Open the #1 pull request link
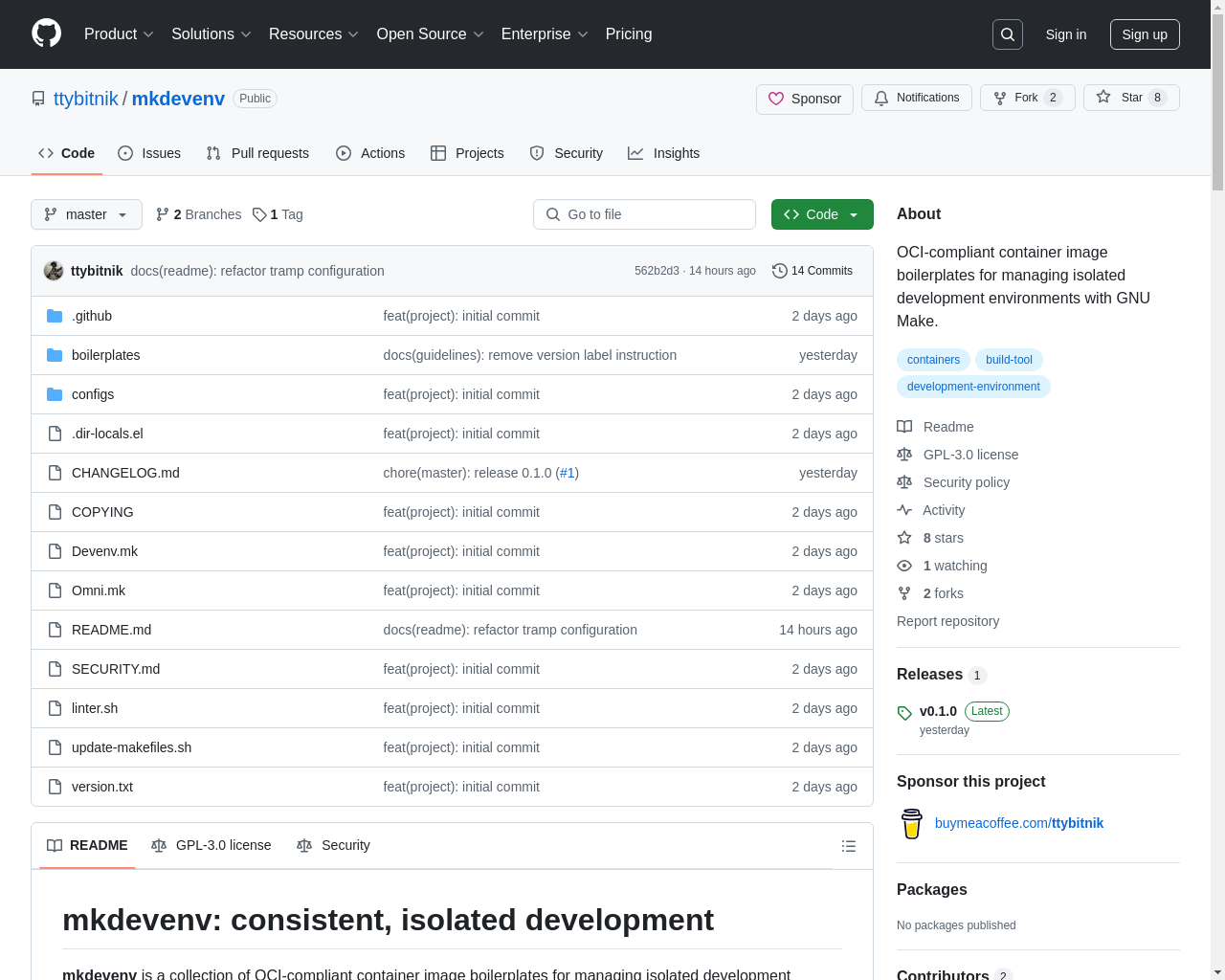This screenshot has width=1225, height=980. 567,473
